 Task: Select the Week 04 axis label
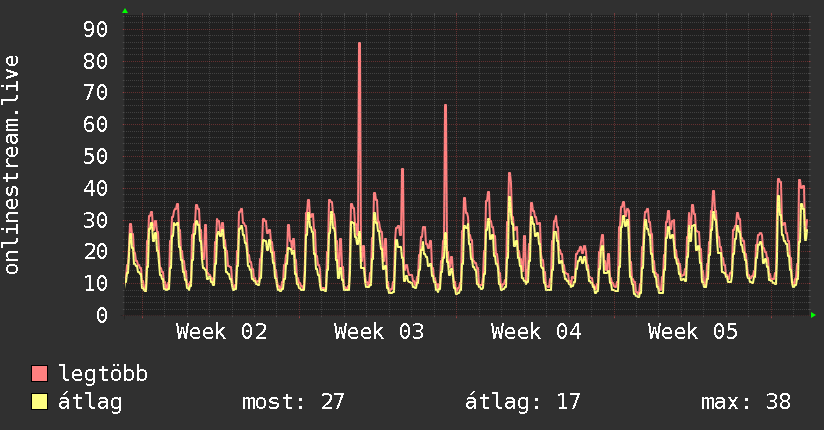pos(535,331)
